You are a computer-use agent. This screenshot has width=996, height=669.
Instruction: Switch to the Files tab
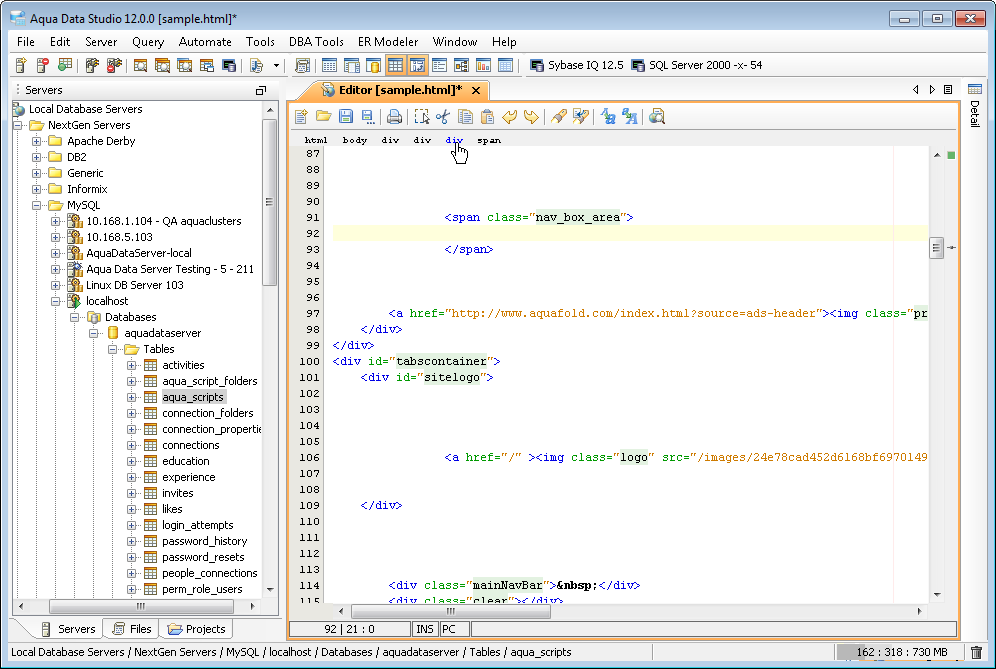click(132, 629)
